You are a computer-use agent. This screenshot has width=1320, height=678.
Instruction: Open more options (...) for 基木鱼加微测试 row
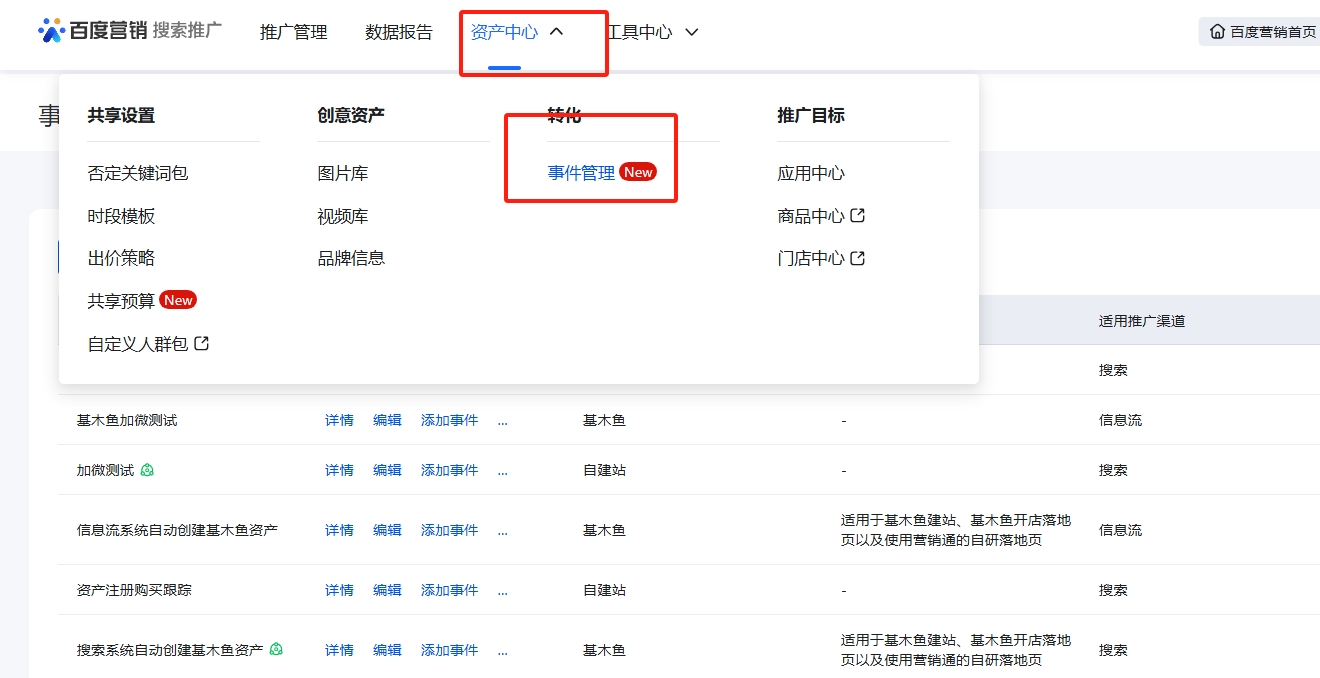coord(502,421)
